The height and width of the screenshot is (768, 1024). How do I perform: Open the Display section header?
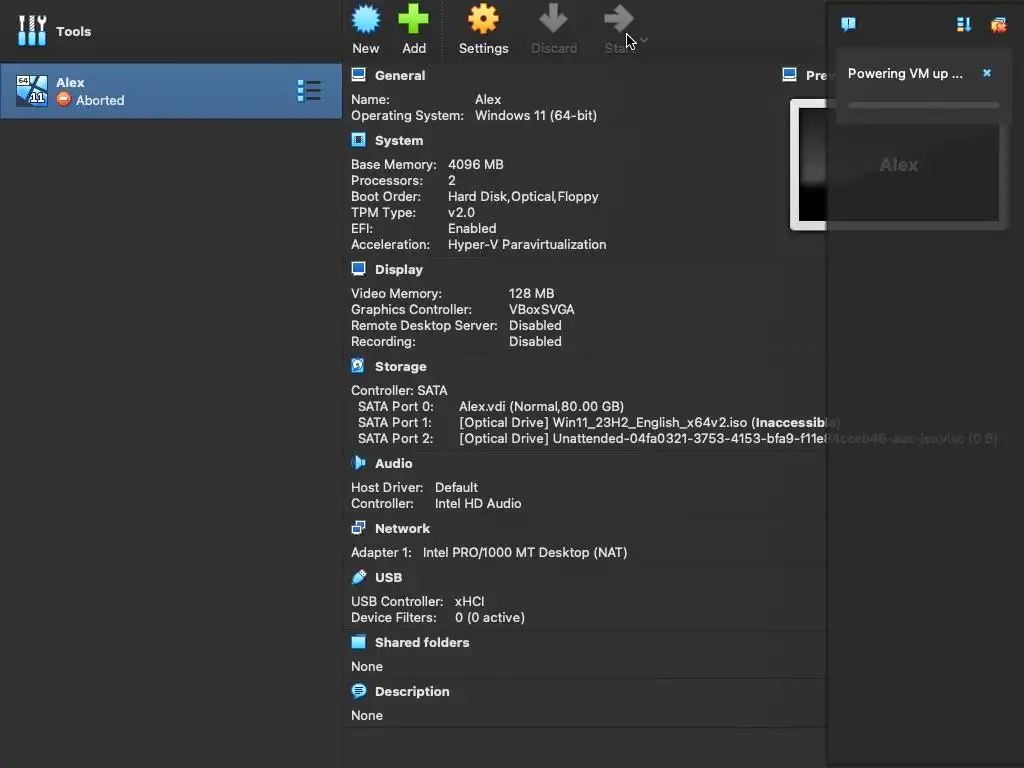tap(398, 269)
